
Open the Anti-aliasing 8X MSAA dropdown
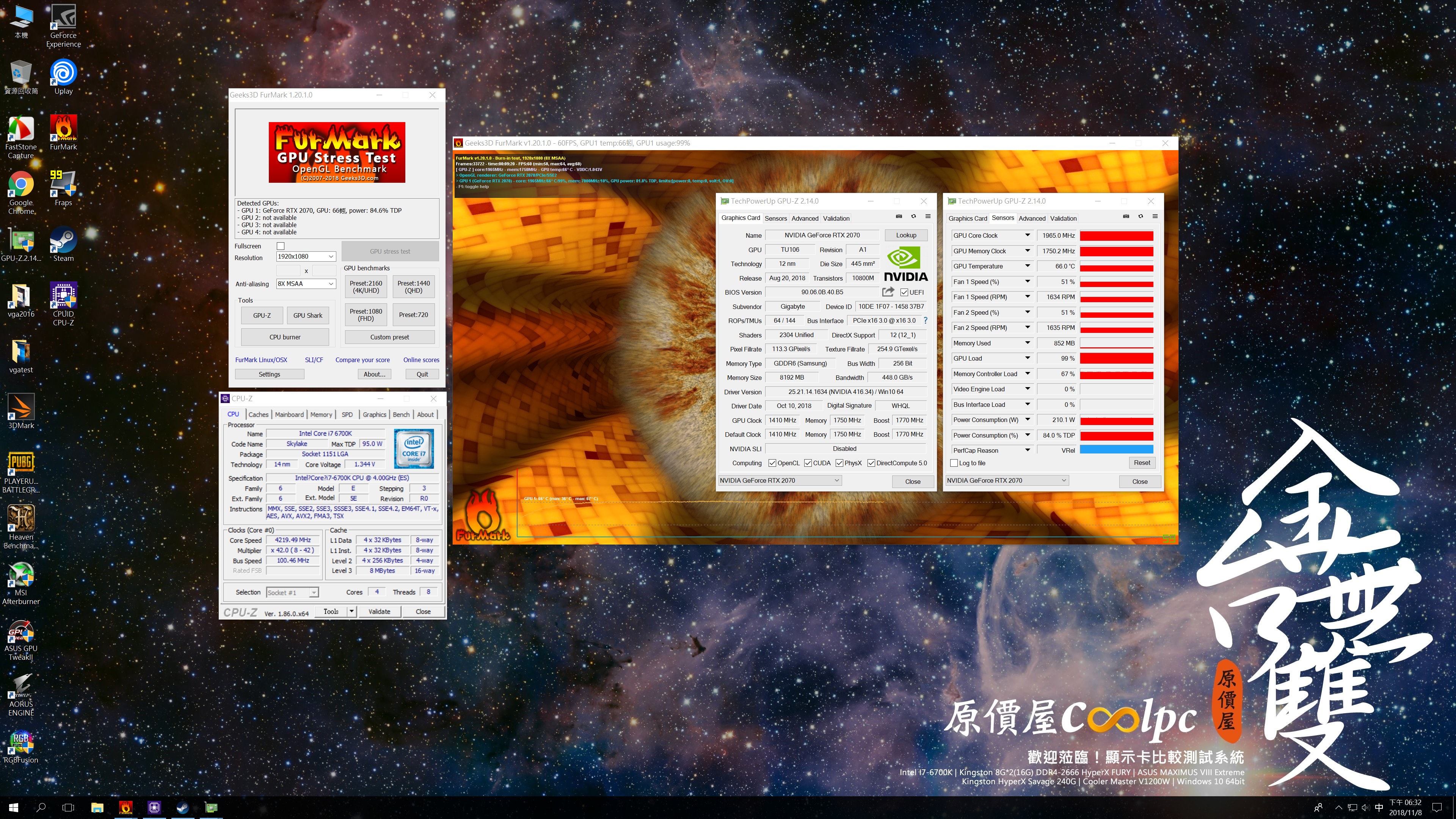tap(306, 284)
